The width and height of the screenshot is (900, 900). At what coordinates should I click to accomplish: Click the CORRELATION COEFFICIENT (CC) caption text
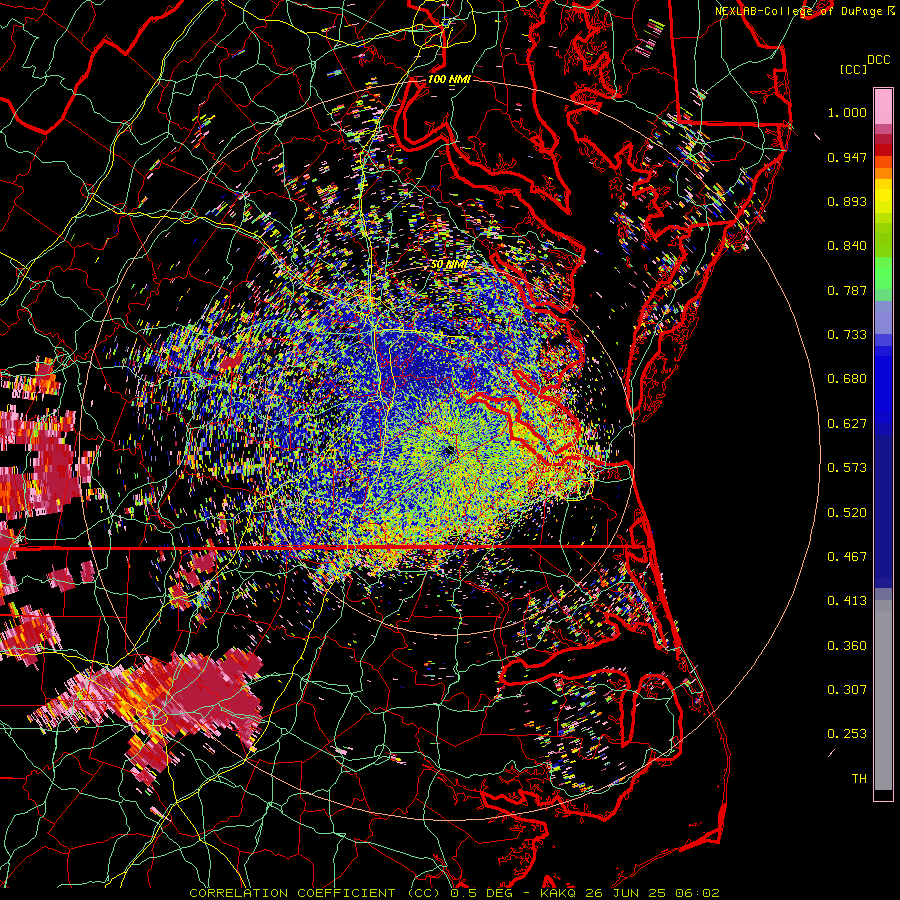pos(315,893)
